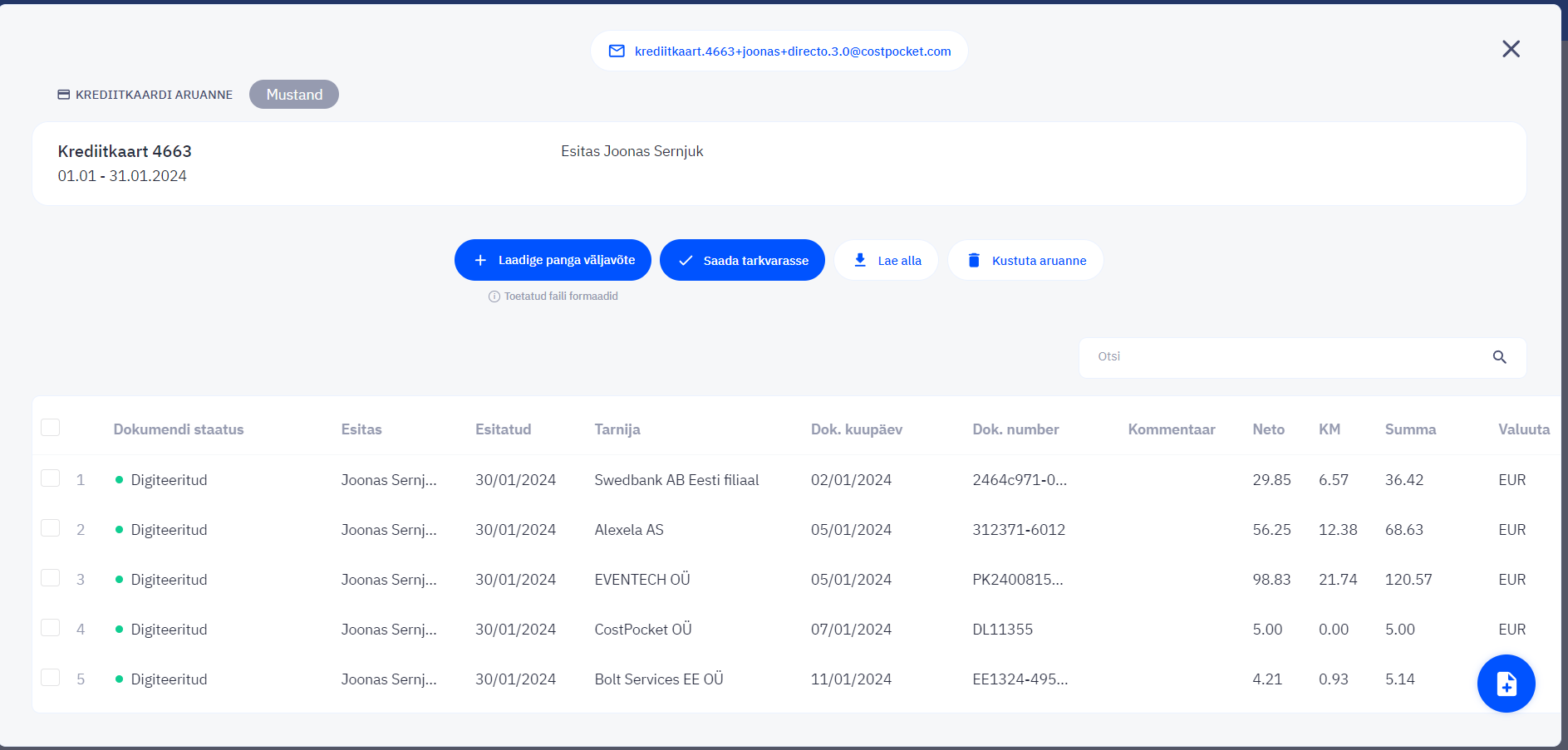Click EVENTECH OÜ supplier cell
This screenshot has width=1568, height=750.
(642, 580)
